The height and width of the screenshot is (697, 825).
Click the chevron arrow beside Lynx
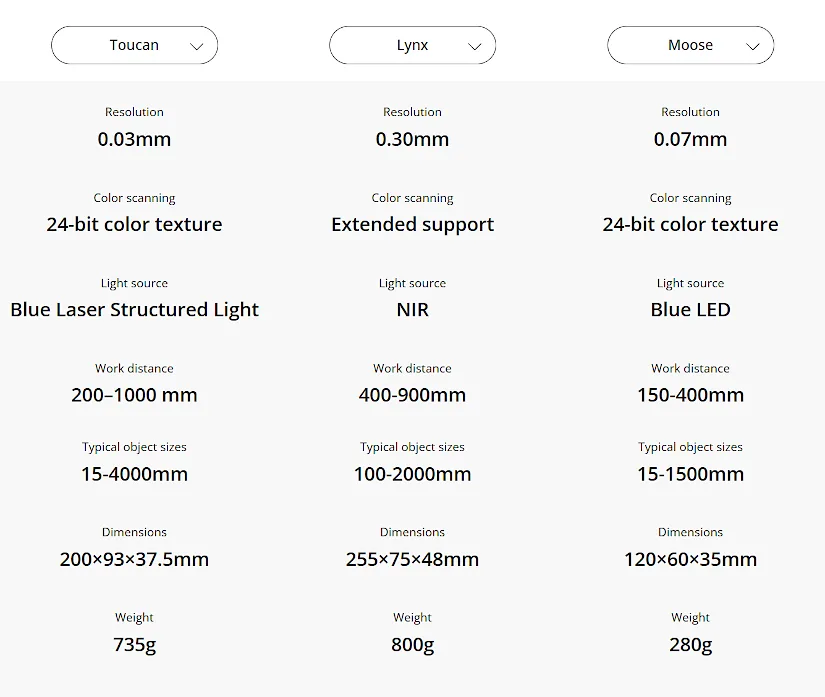point(475,46)
